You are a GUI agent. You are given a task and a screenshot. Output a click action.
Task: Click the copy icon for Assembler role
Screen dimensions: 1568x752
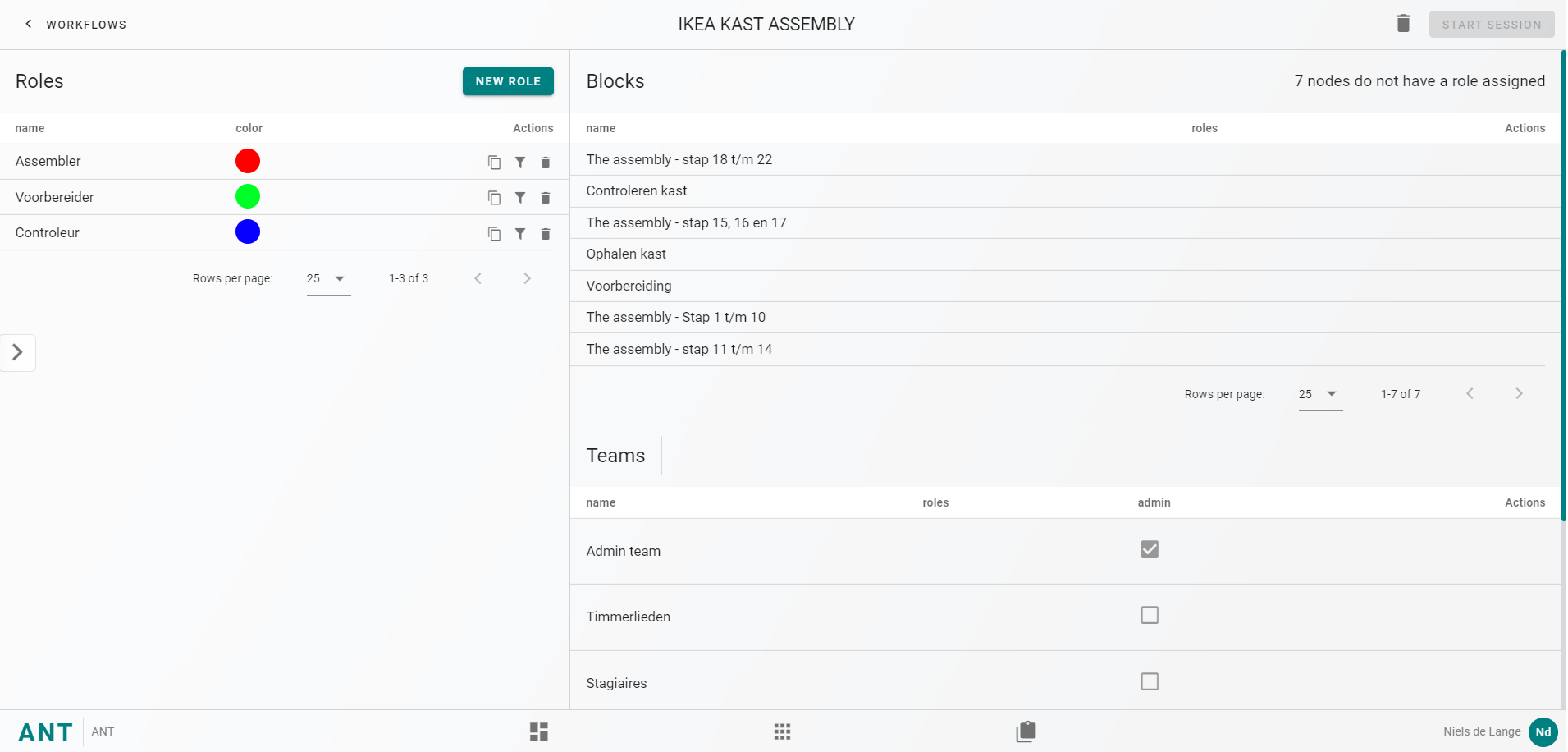click(x=494, y=163)
